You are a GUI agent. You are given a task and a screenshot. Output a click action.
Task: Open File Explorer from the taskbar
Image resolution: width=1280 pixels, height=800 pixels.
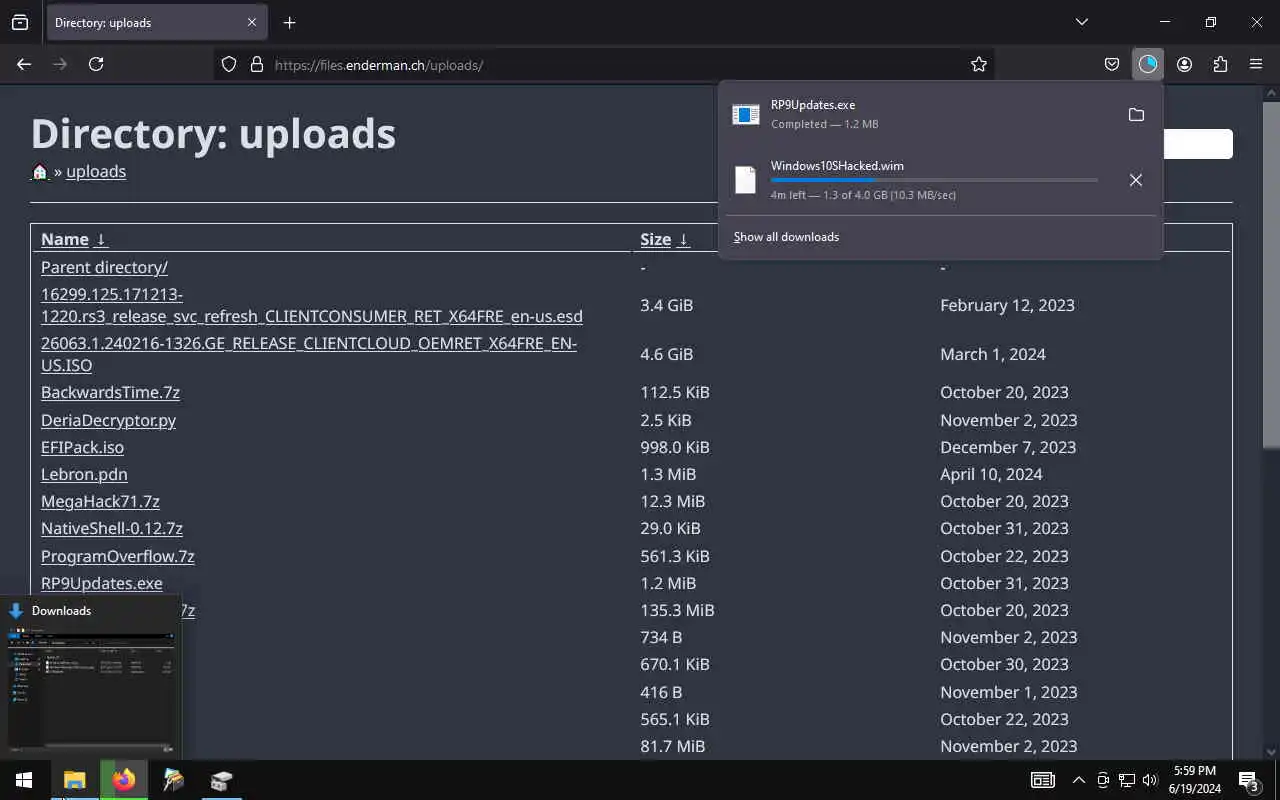(75, 780)
